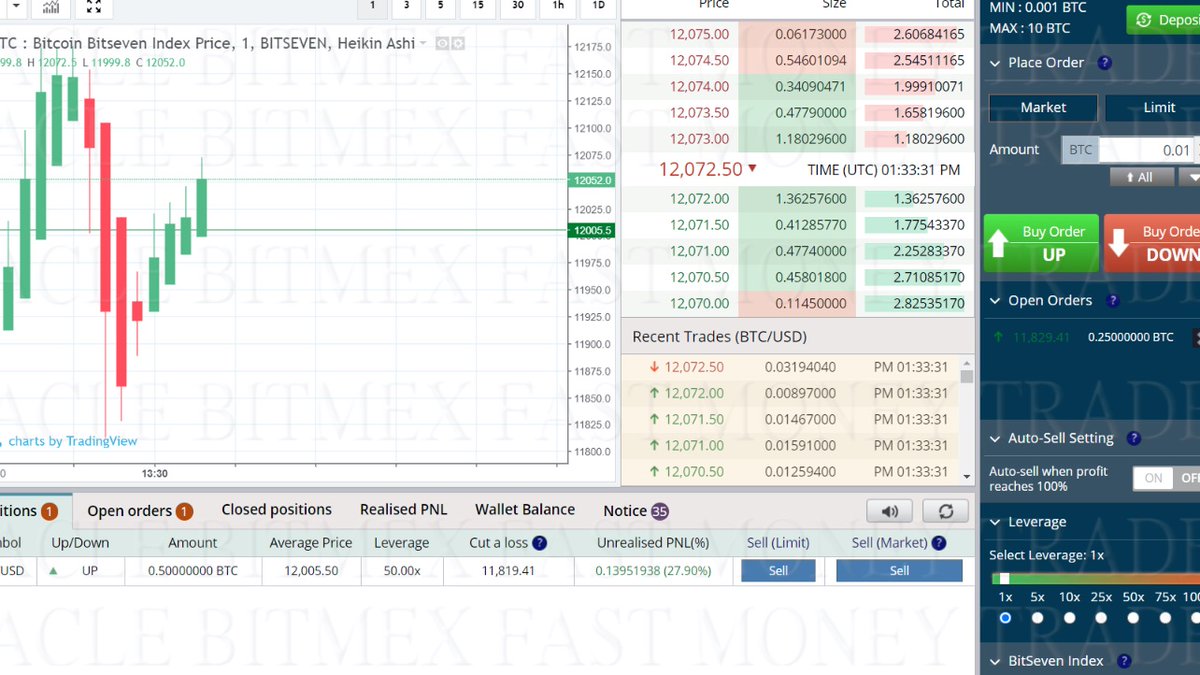1200x675 pixels.
Task: Select the 10x leverage radio button
Action: (1069, 618)
